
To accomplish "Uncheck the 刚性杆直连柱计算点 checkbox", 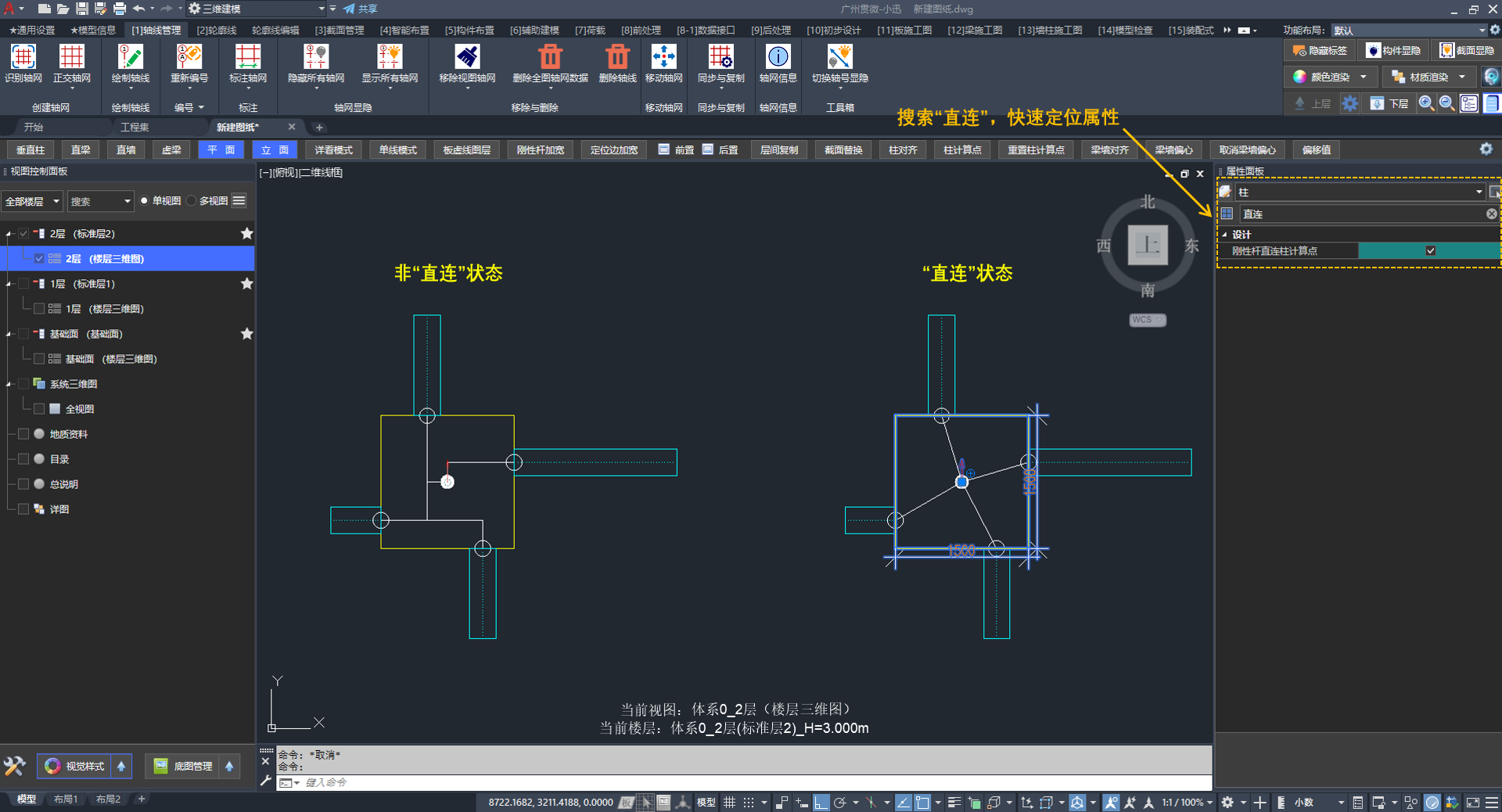I will pyautogui.click(x=1430, y=251).
